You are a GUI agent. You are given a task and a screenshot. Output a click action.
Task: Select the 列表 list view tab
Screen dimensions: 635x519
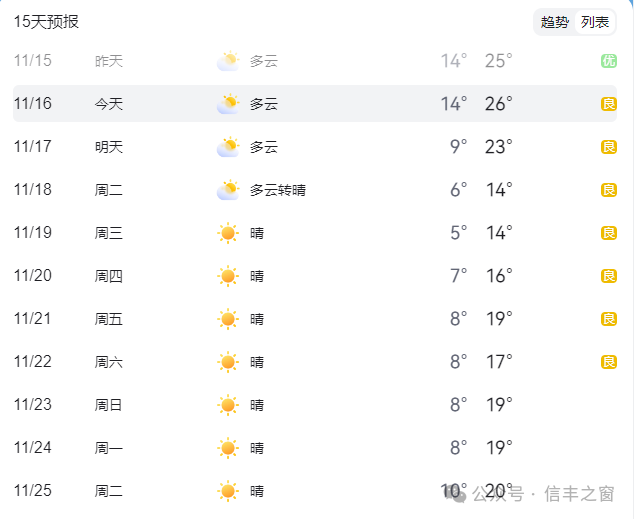[x=595, y=22]
